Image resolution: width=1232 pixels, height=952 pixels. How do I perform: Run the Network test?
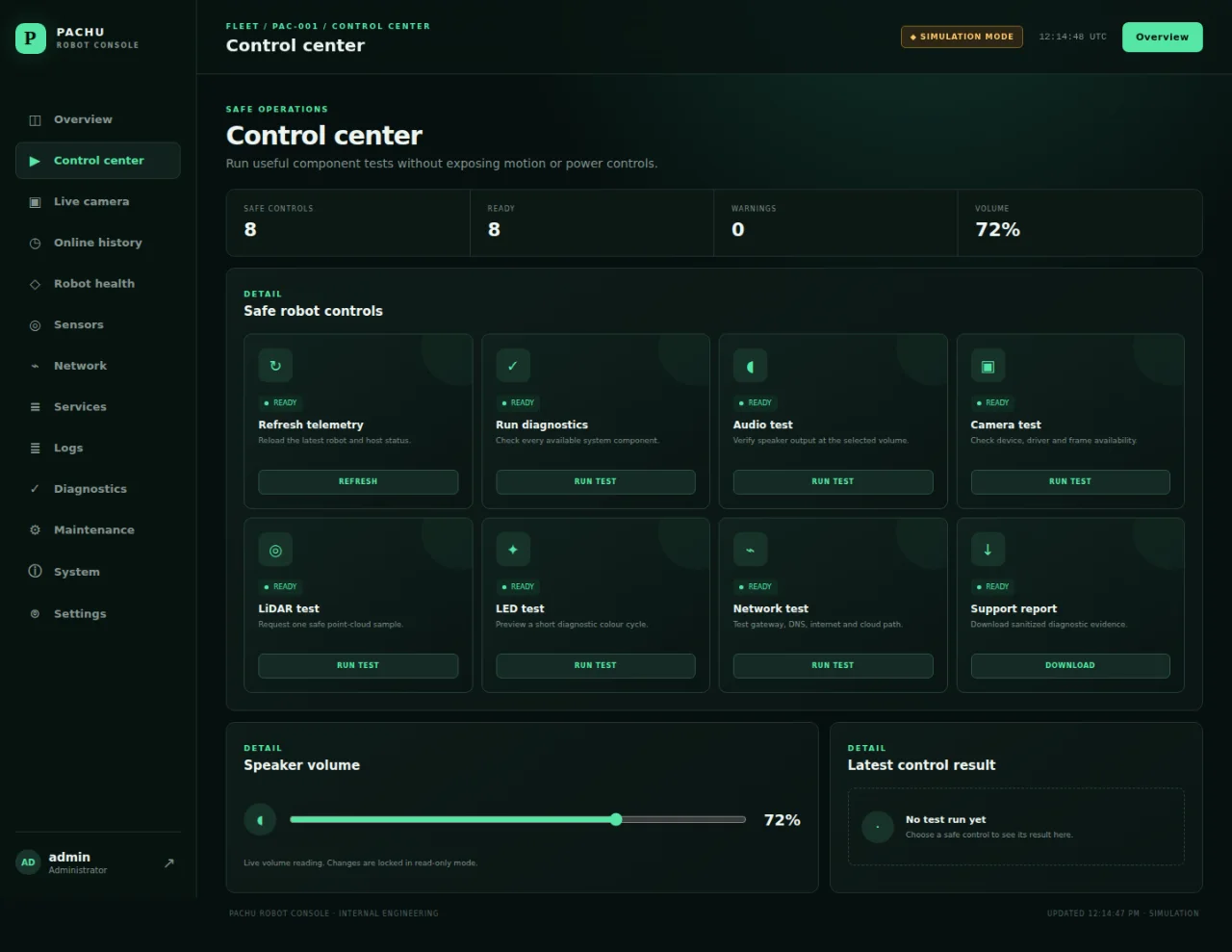click(834, 665)
